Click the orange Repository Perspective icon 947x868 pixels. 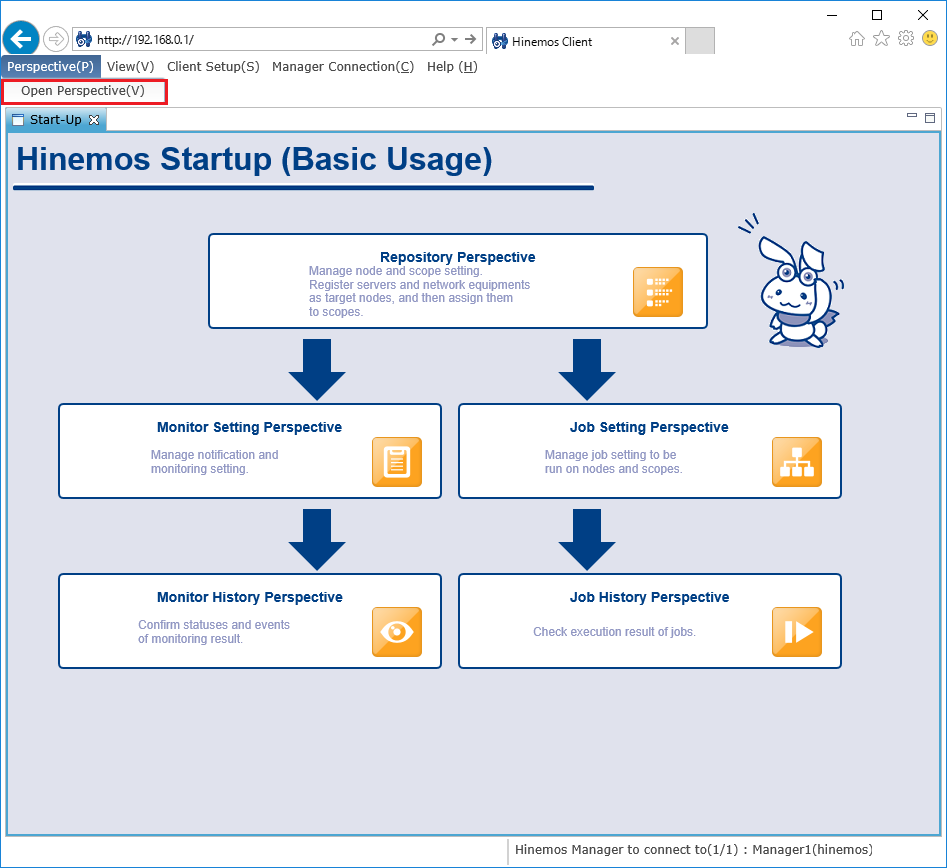[x=658, y=292]
